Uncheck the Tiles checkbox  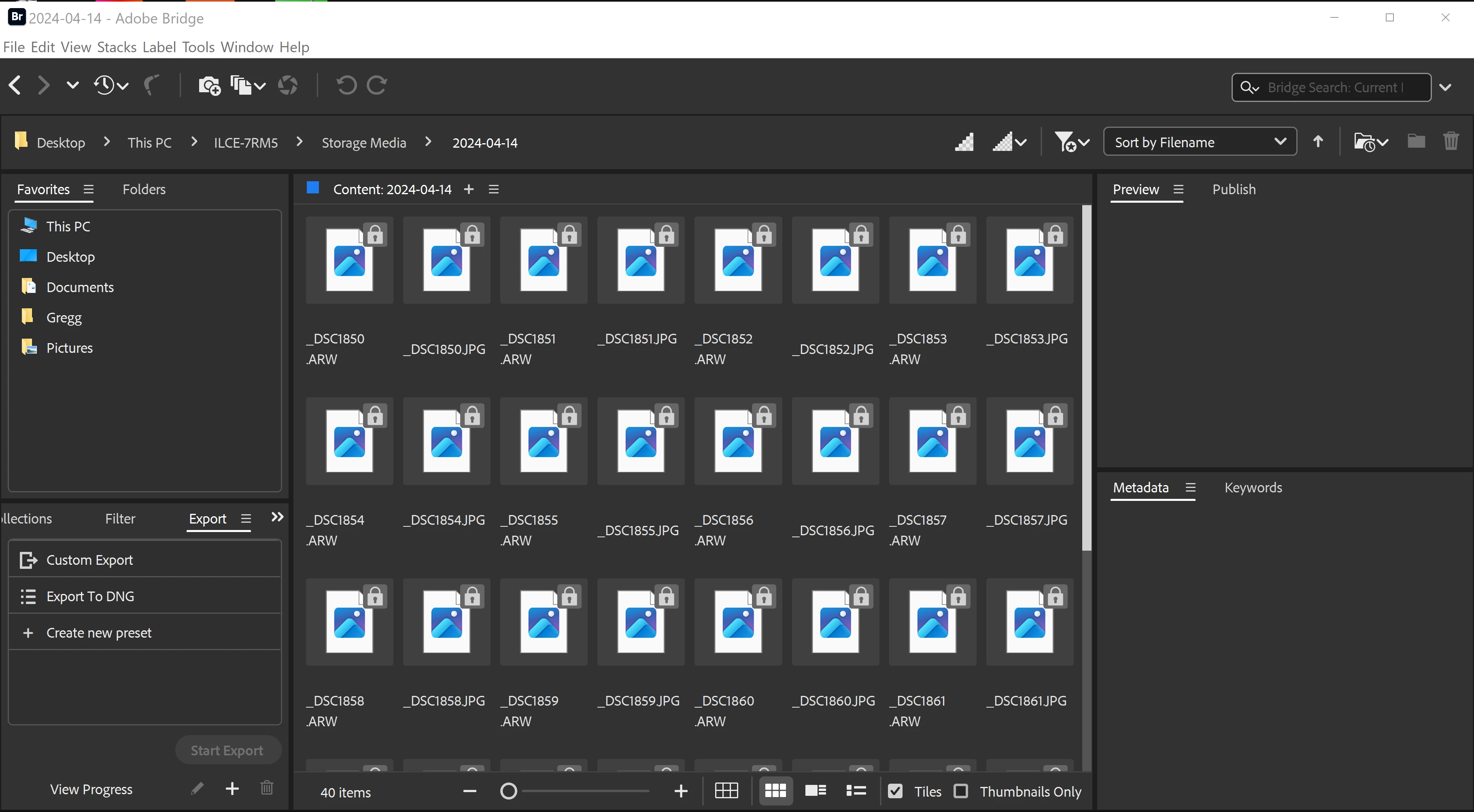(895, 791)
